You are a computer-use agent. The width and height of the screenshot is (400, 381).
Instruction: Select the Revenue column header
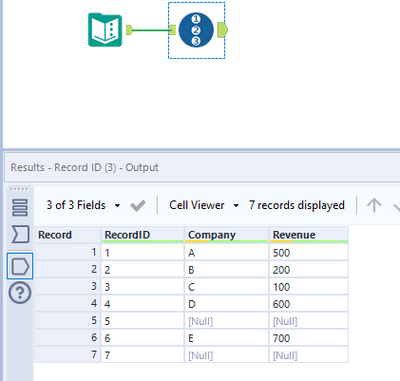point(309,235)
